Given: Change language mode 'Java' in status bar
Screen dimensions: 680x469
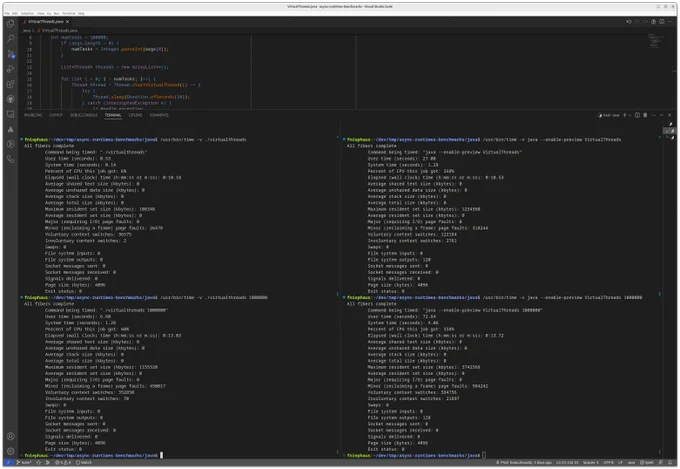Looking at the screenshot, I should click(631, 462).
